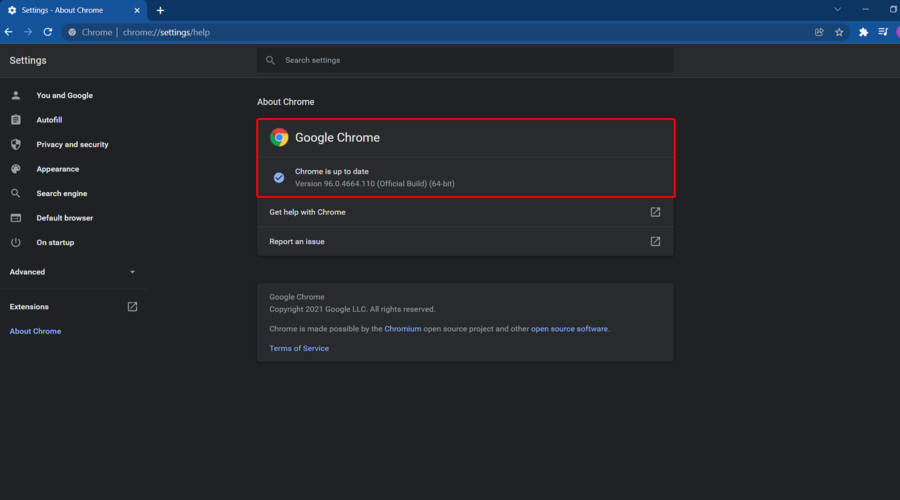Click the settings gear icon on the tab

pyautogui.click(x=12, y=10)
